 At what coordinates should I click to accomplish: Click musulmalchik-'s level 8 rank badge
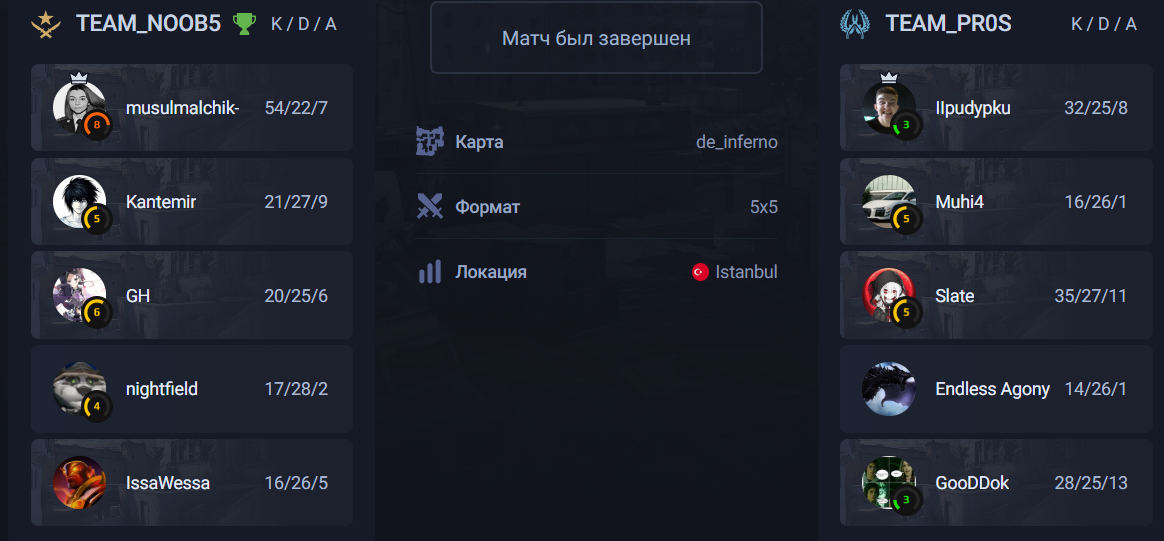[x=97, y=125]
